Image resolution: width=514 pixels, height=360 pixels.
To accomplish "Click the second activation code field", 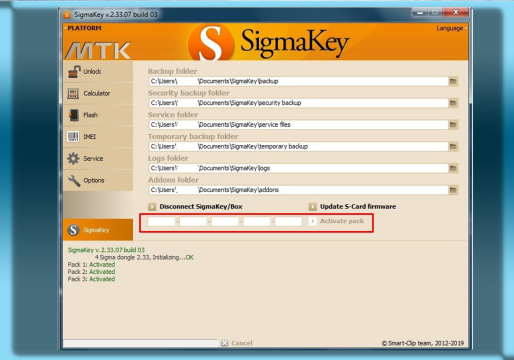I will point(193,221).
